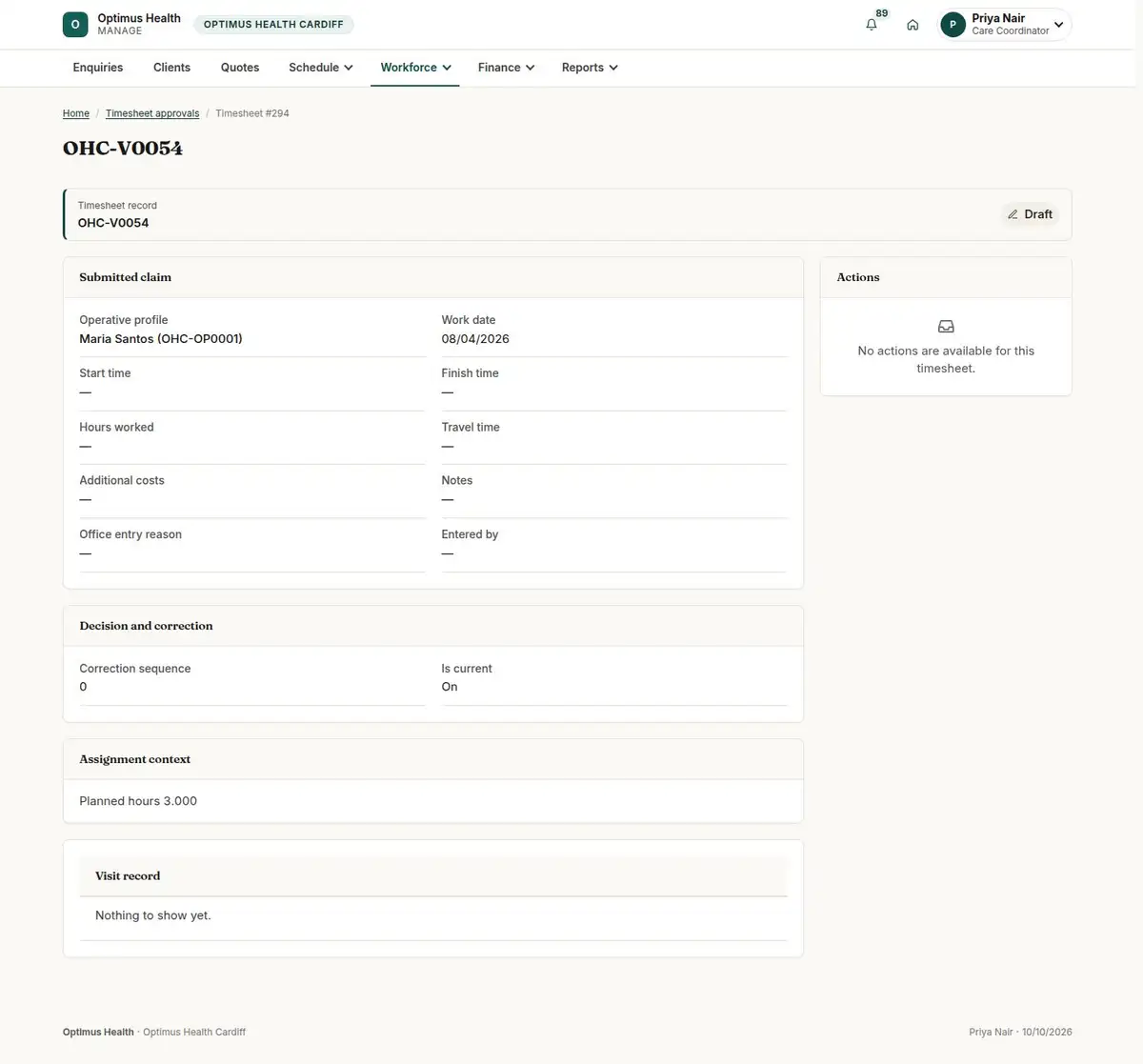This screenshot has height=1064, width=1143.
Task: Open the Clients section
Action: pos(171,68)
